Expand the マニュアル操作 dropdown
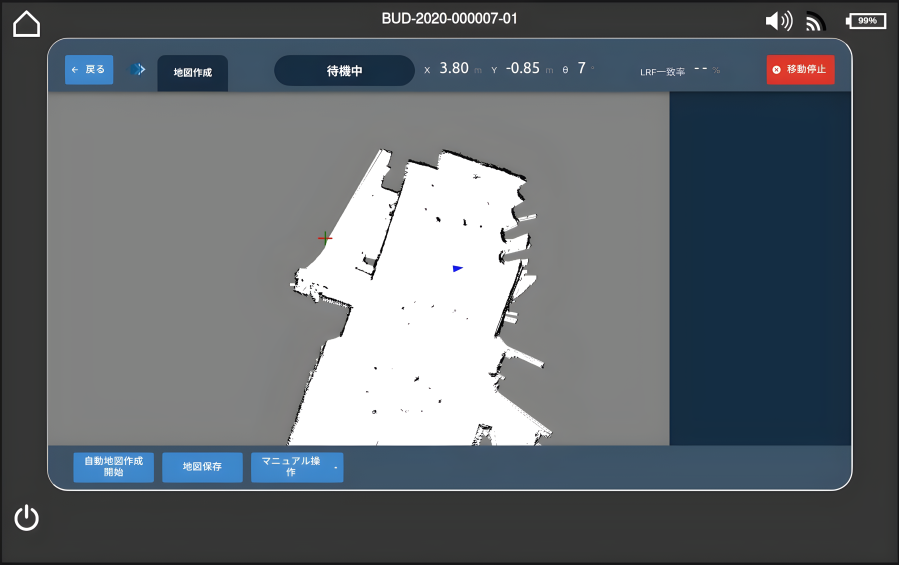 [297, 467]
